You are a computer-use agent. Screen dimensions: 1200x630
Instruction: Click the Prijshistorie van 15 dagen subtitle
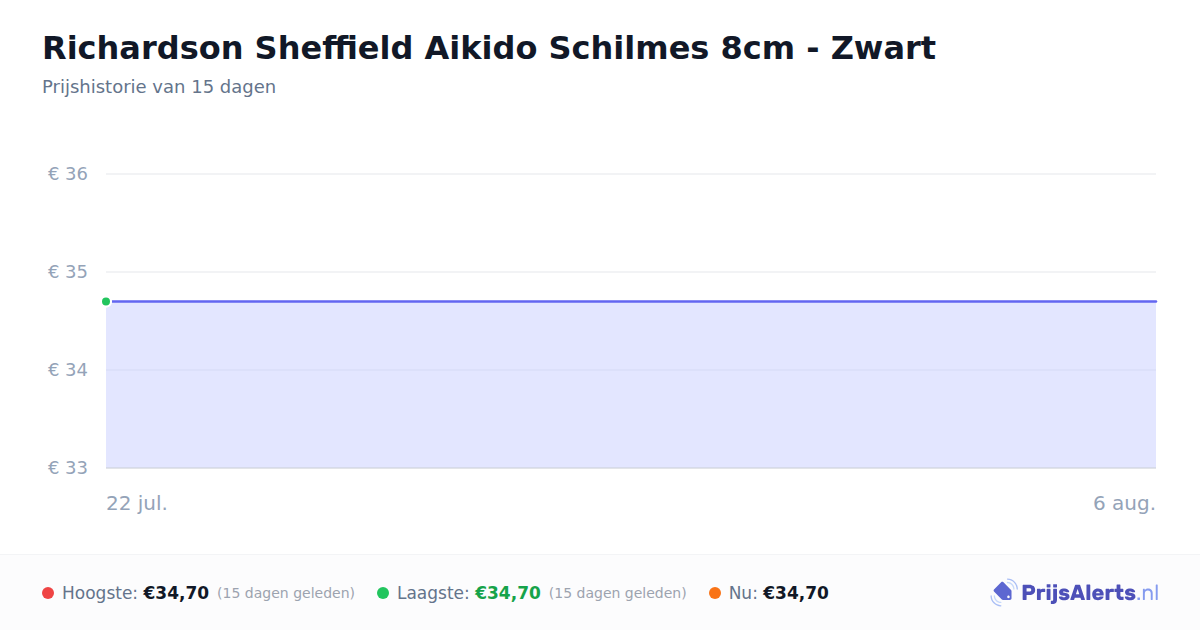pos(159,87)
